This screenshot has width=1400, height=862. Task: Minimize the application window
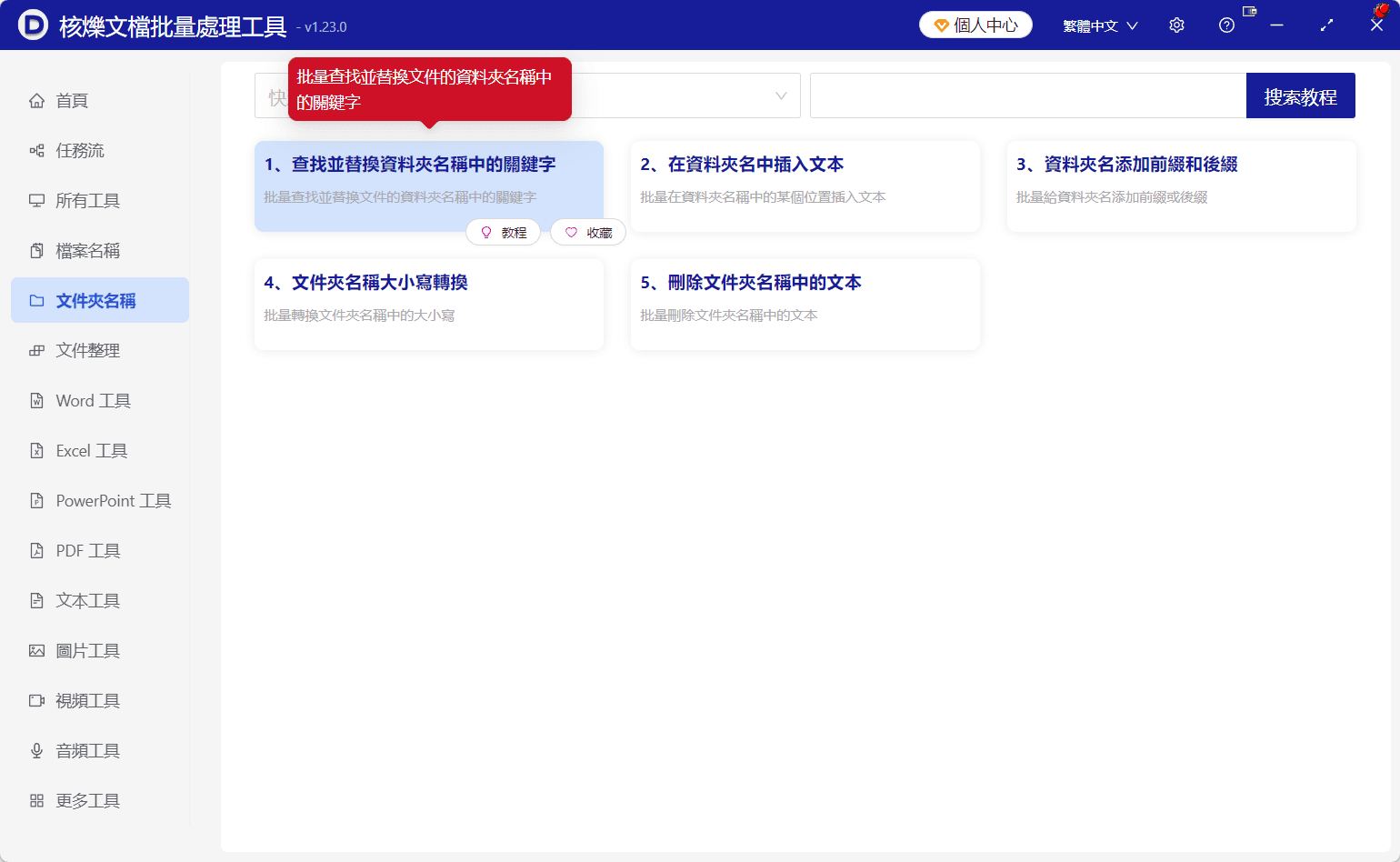(x=1276, y=25)
